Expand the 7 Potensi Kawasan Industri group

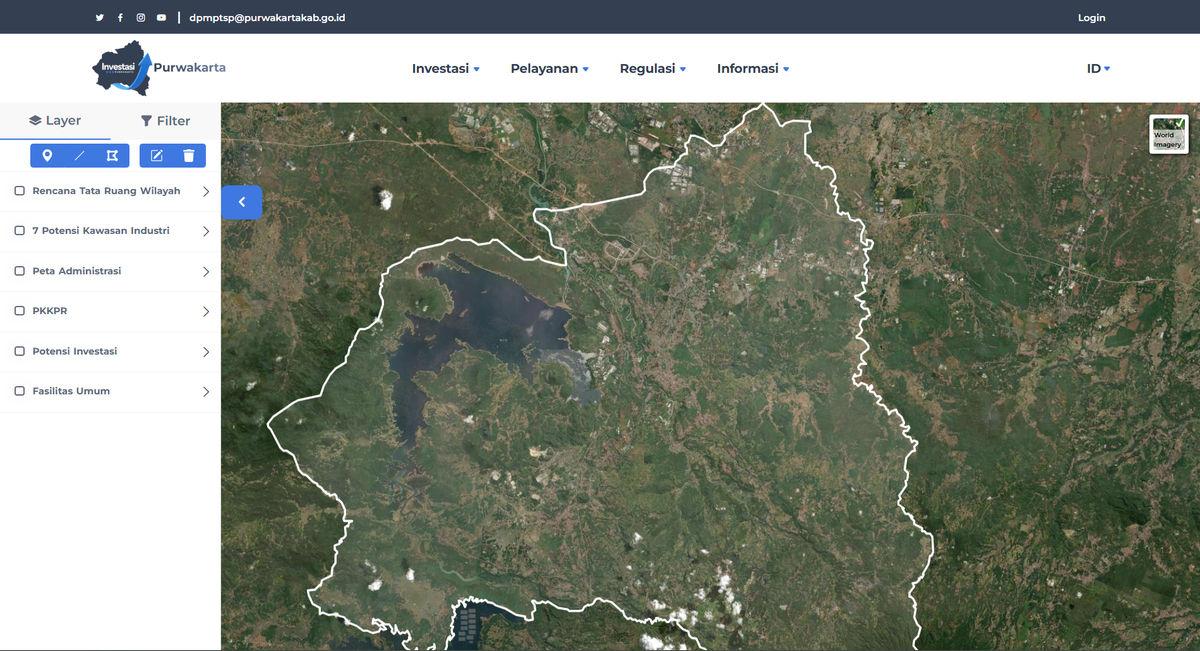pyautogui.click(x=206, y=231)
